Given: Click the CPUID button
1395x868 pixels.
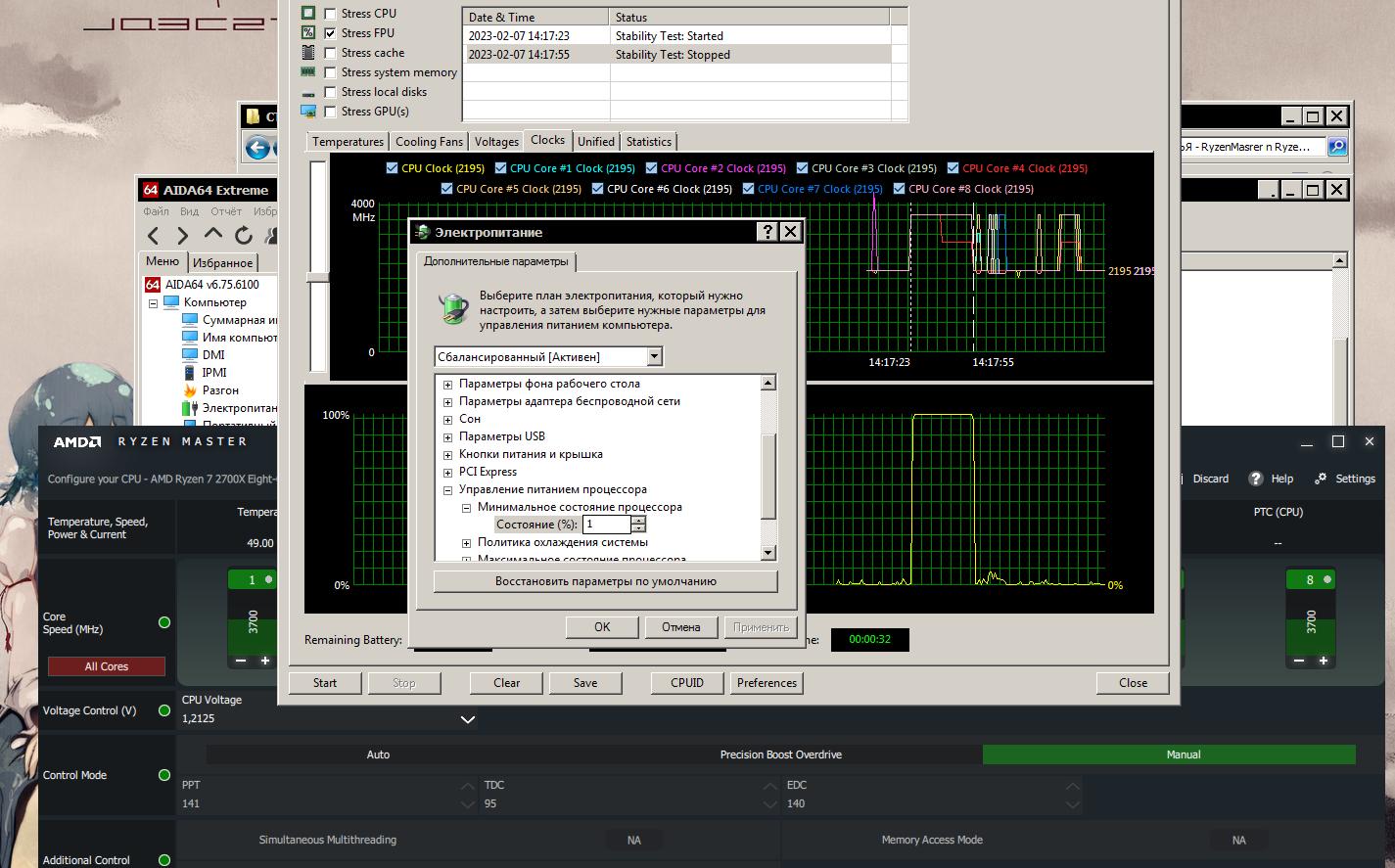Looking at the screenshot, I should [x=686, y=683].
